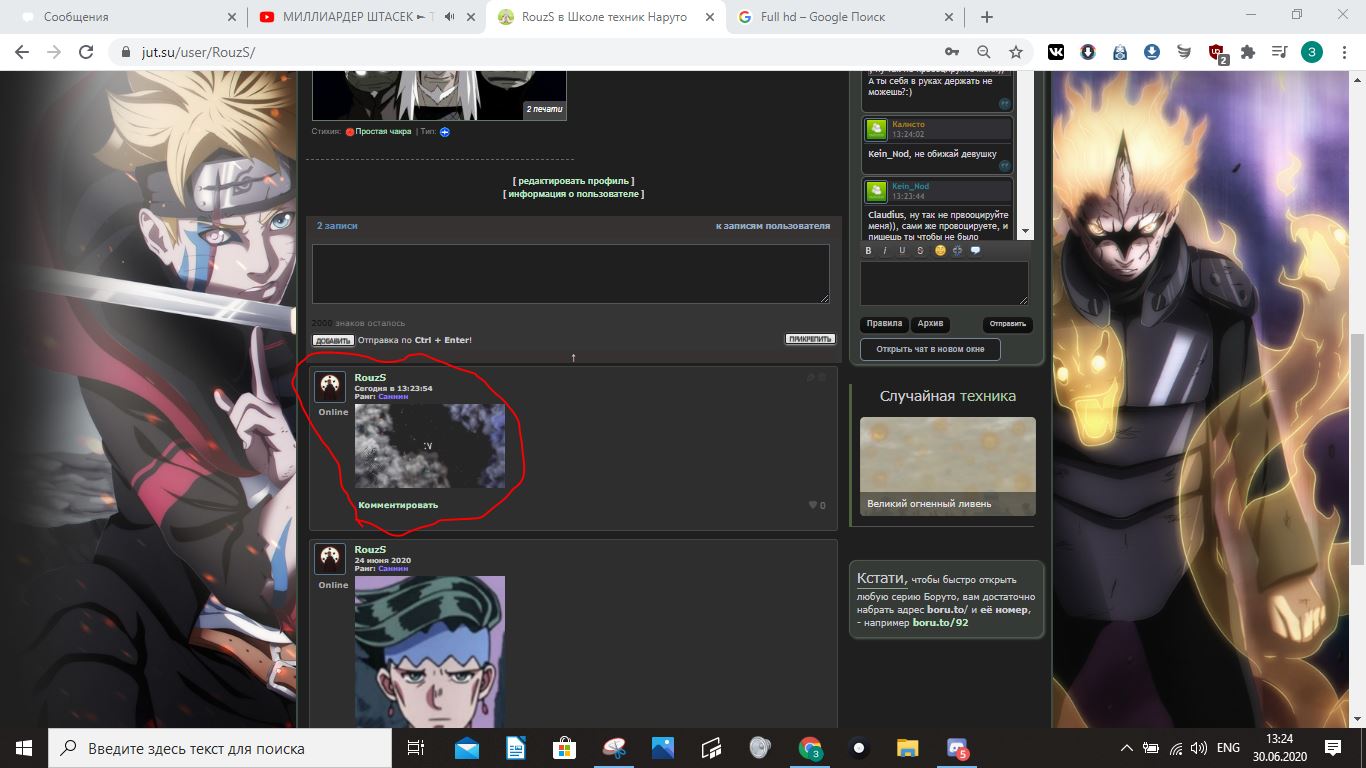Click the uBlock Origin extension icon

(1217, 52)
